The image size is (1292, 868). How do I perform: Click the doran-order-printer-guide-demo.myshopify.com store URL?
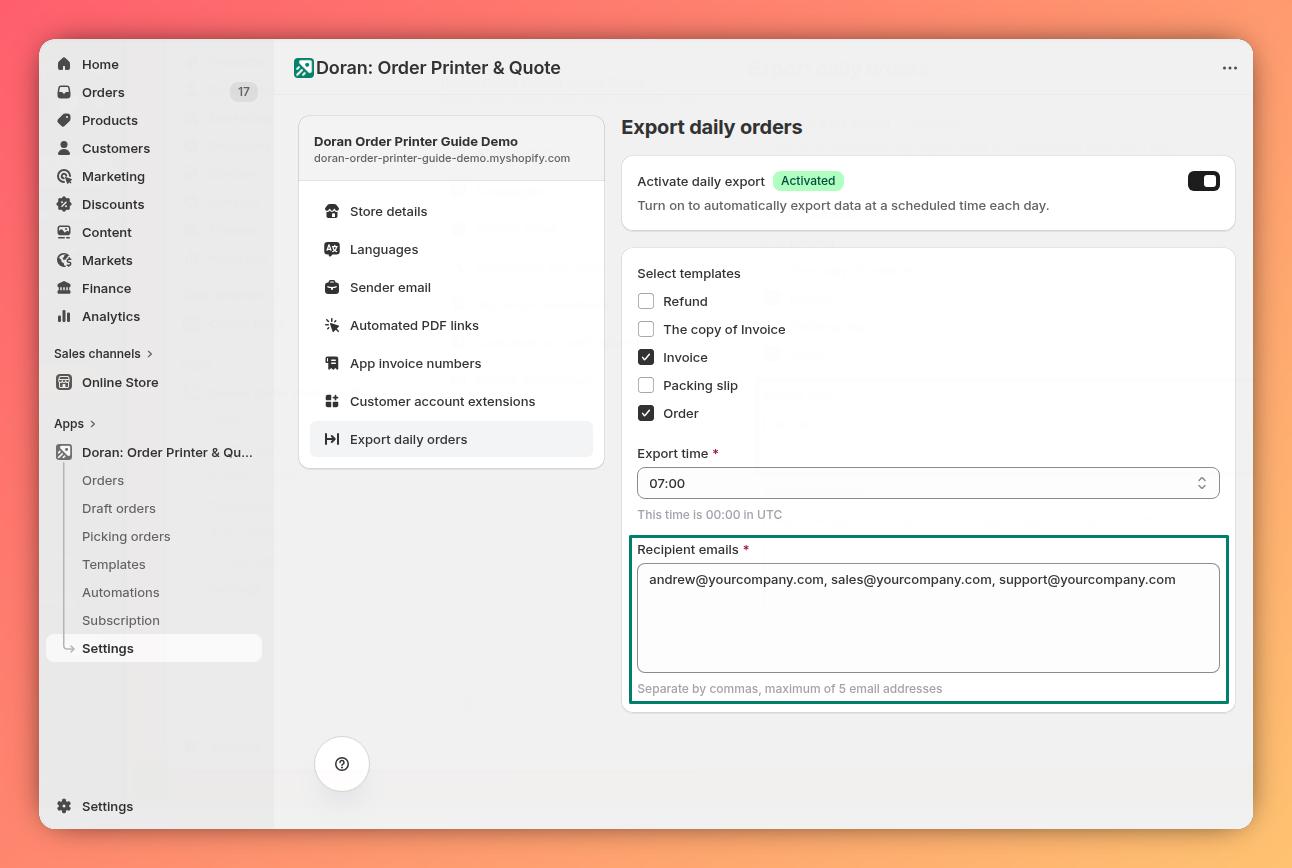click(442, 158)
